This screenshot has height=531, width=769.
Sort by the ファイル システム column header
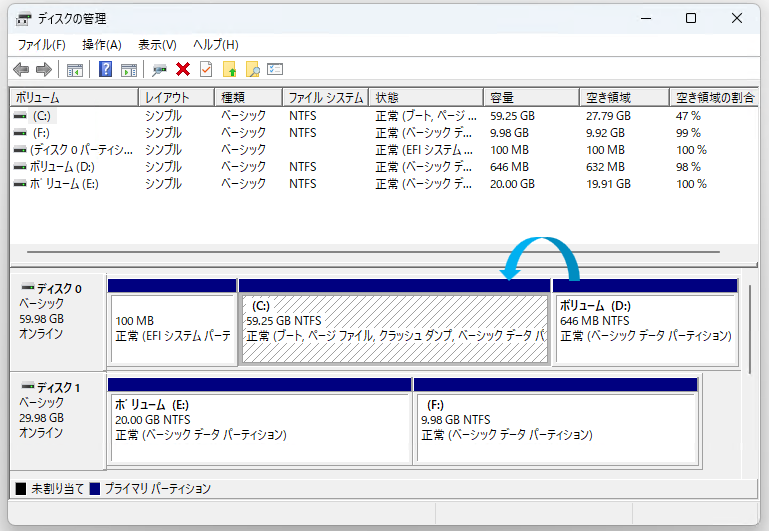pyautogui.click(x=326, y=98)
